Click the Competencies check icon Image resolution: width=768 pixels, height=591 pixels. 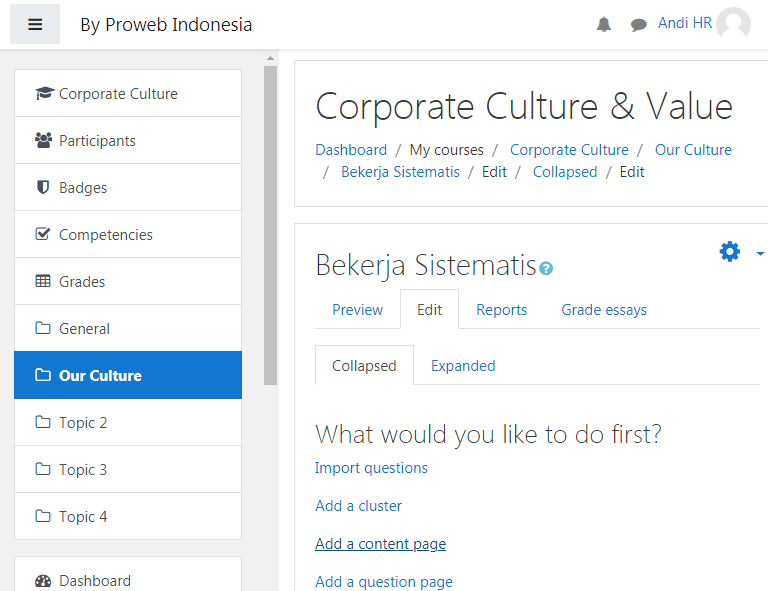coord(43,234)
